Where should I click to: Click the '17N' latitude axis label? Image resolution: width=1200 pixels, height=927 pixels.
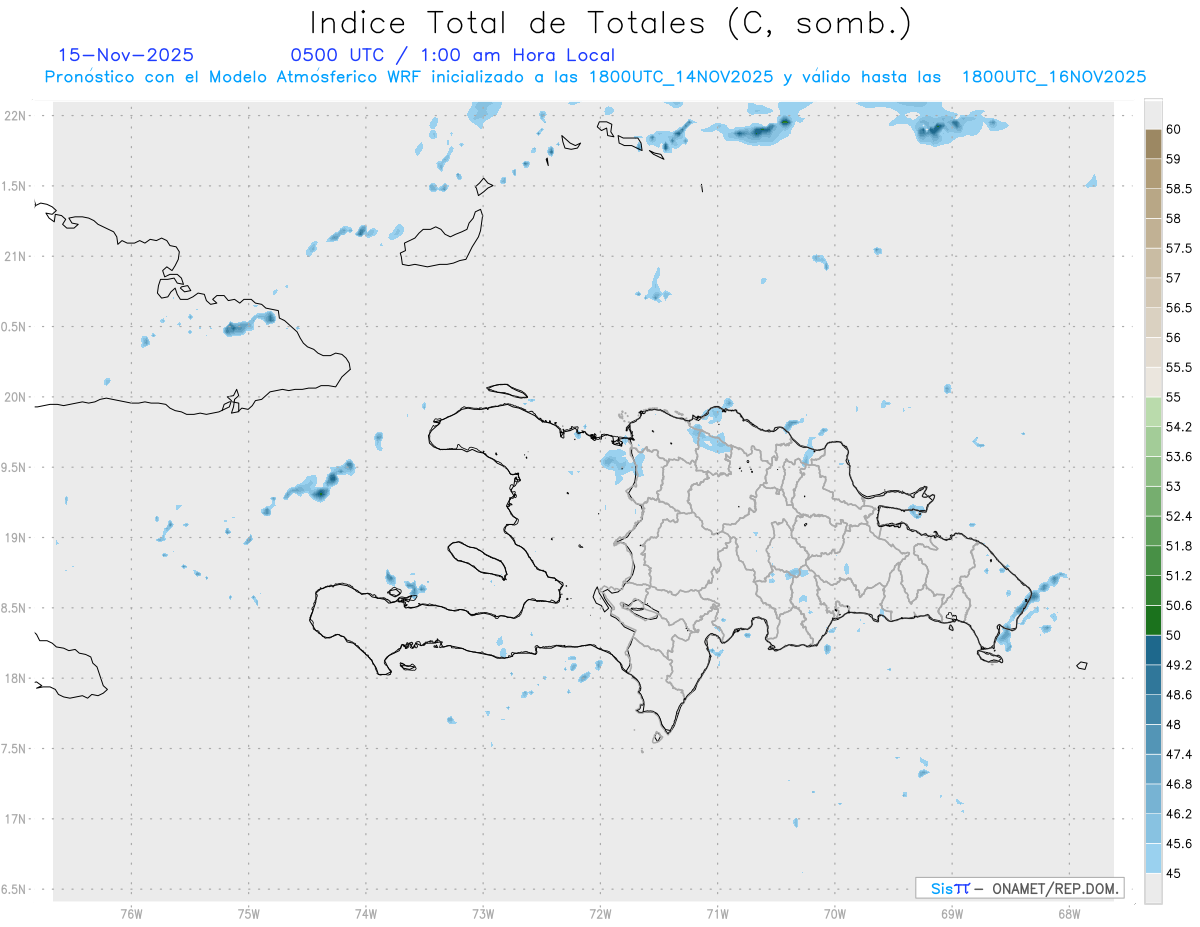point(16,819)
